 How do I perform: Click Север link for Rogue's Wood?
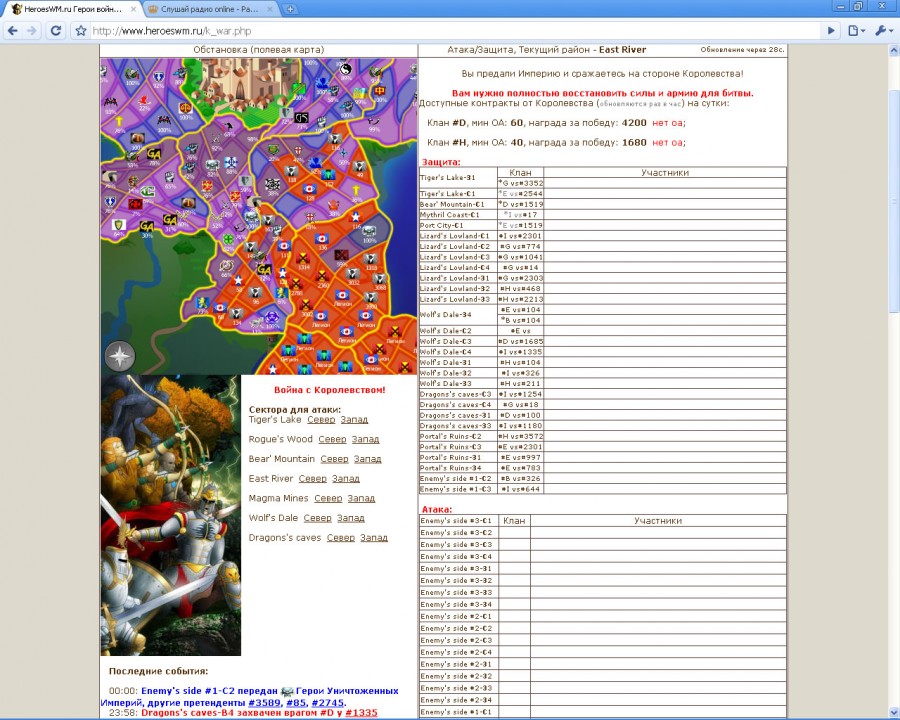(332, 439)
